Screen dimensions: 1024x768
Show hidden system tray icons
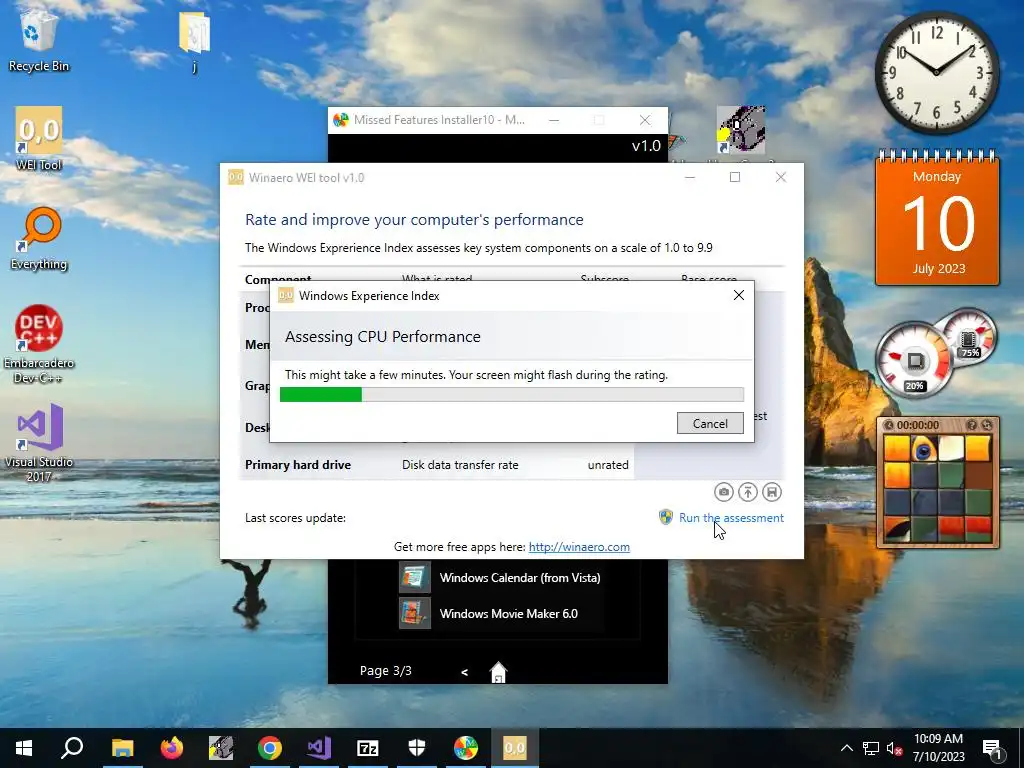(846, 748)
